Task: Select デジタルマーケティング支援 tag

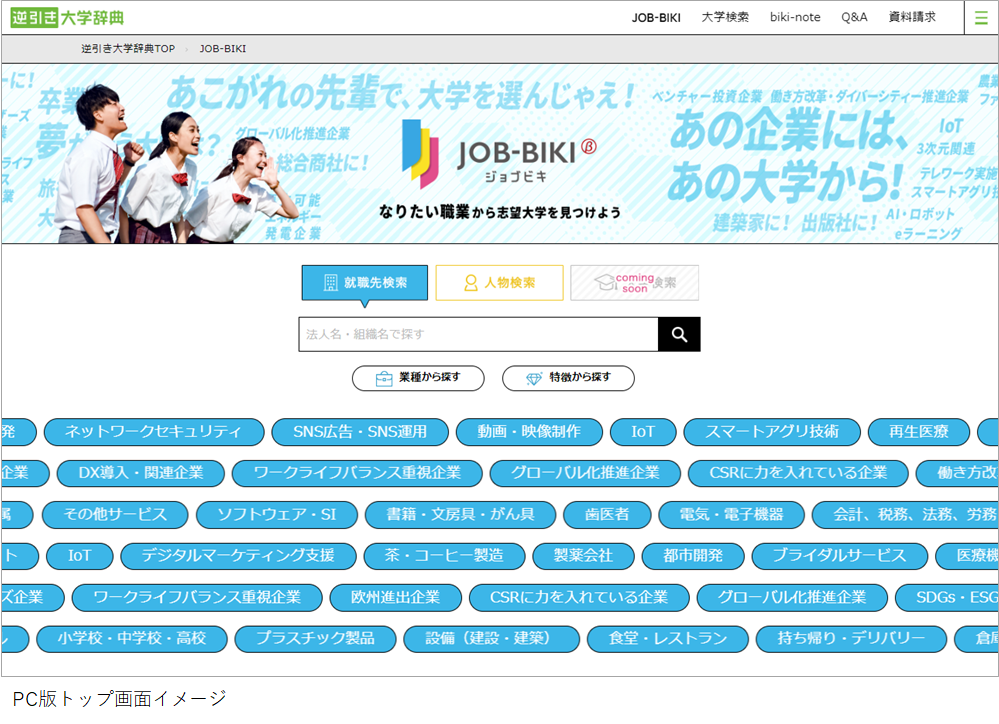Action: (238, 556)
